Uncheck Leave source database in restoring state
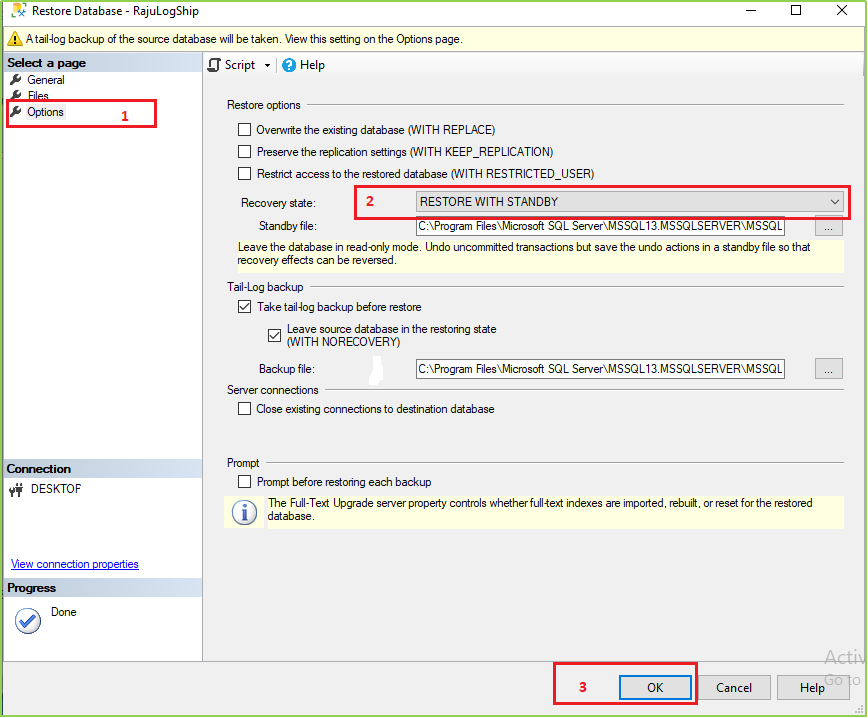 [274, 335]
